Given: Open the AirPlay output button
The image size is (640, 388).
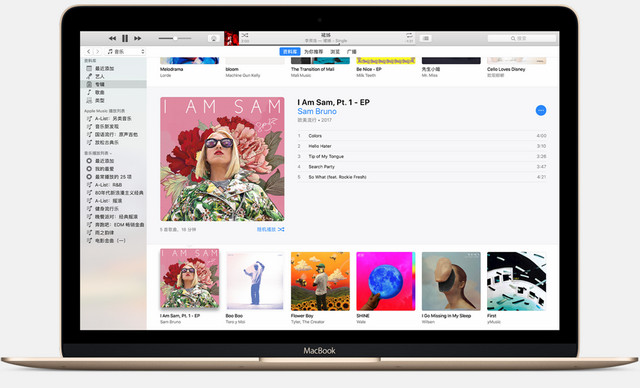Looking at the screenshot, I should click(213, 38).
